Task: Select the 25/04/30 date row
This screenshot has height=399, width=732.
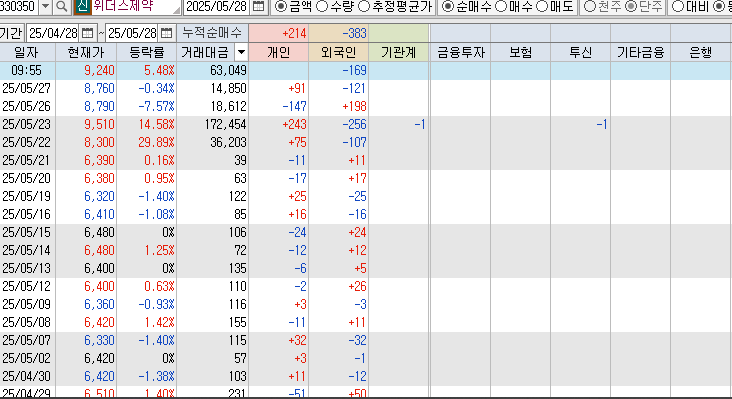Action: tap(366, 377)
